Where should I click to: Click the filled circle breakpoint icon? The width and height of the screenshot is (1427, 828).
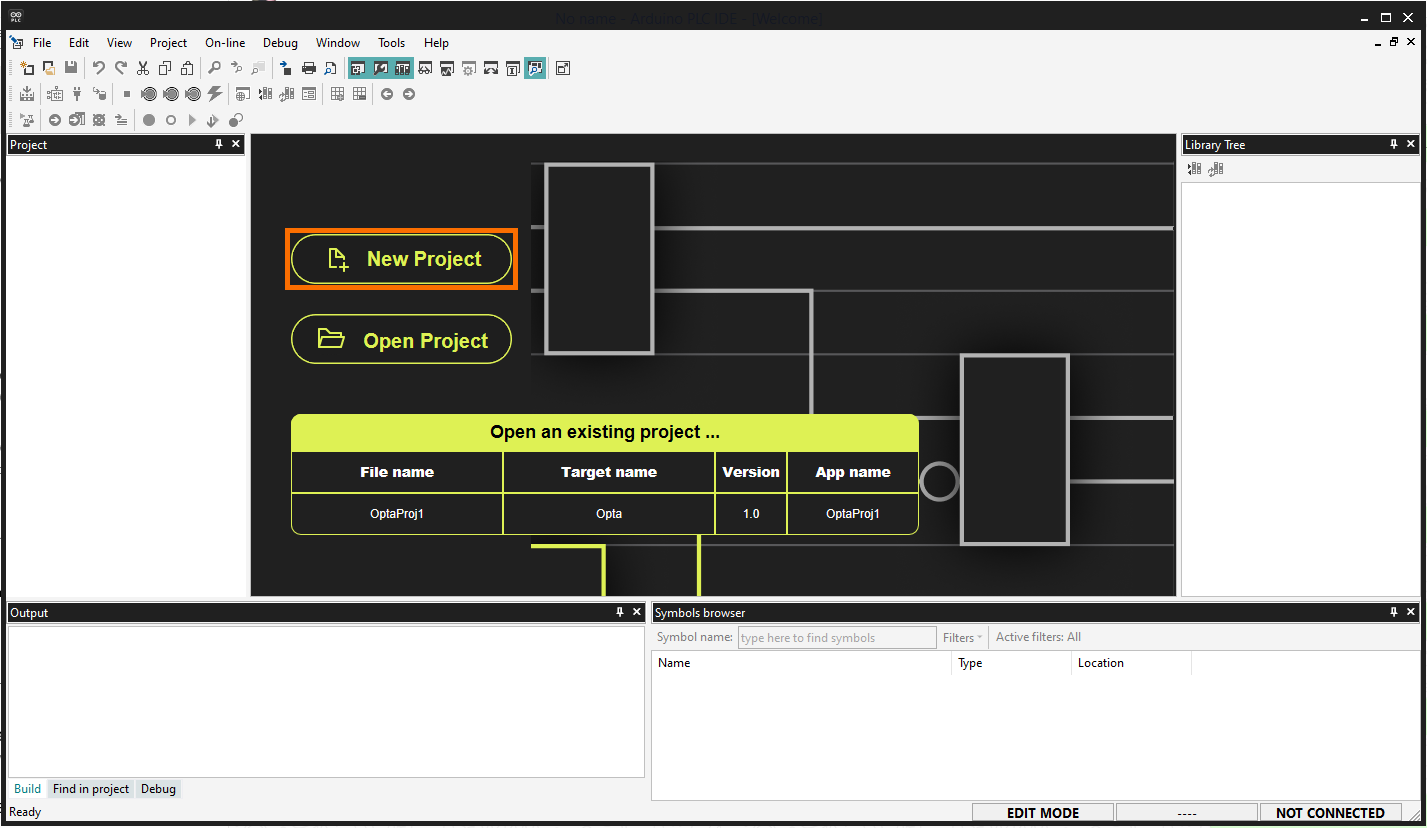[x=149, y=120]
